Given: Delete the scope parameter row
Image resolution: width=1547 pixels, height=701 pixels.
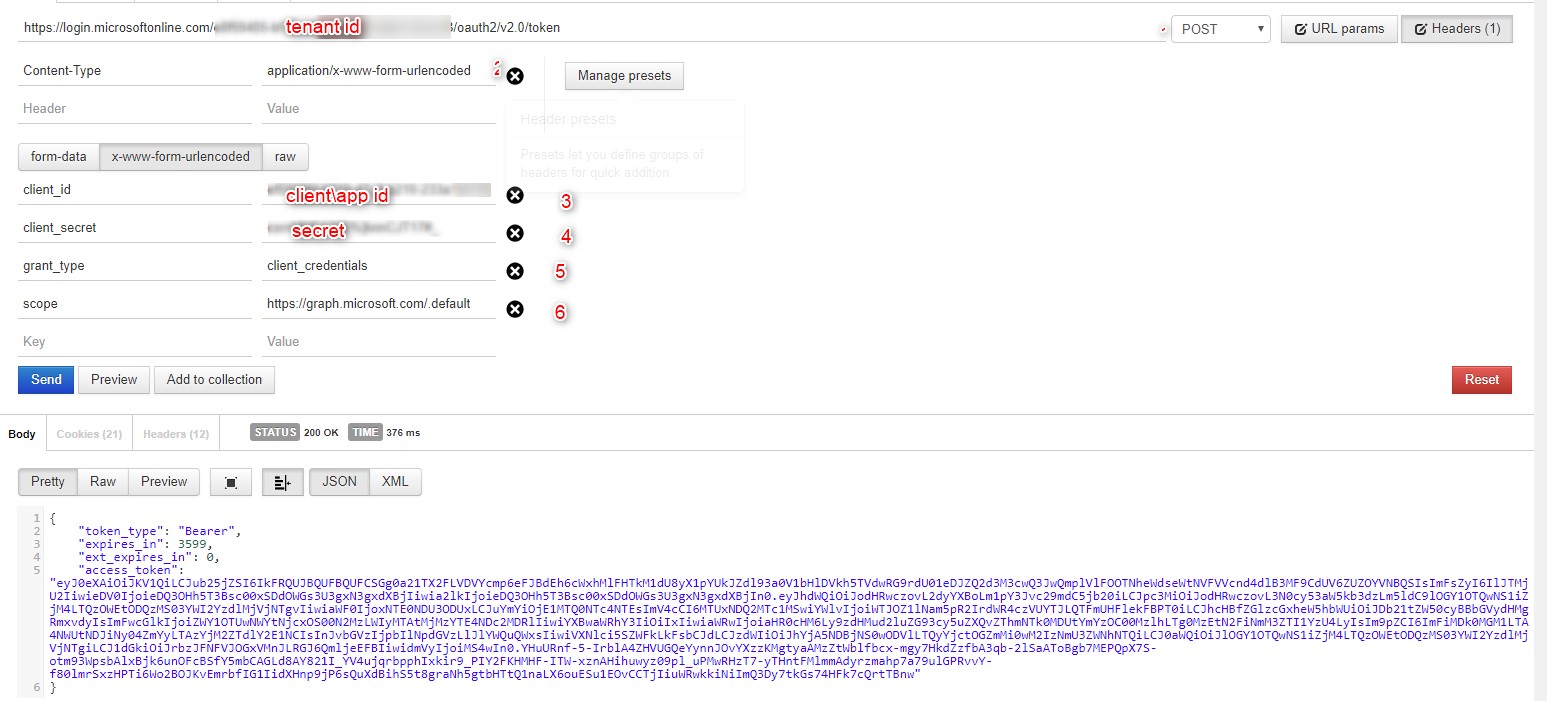Looking at the screenshot, I should click(515, 309).
